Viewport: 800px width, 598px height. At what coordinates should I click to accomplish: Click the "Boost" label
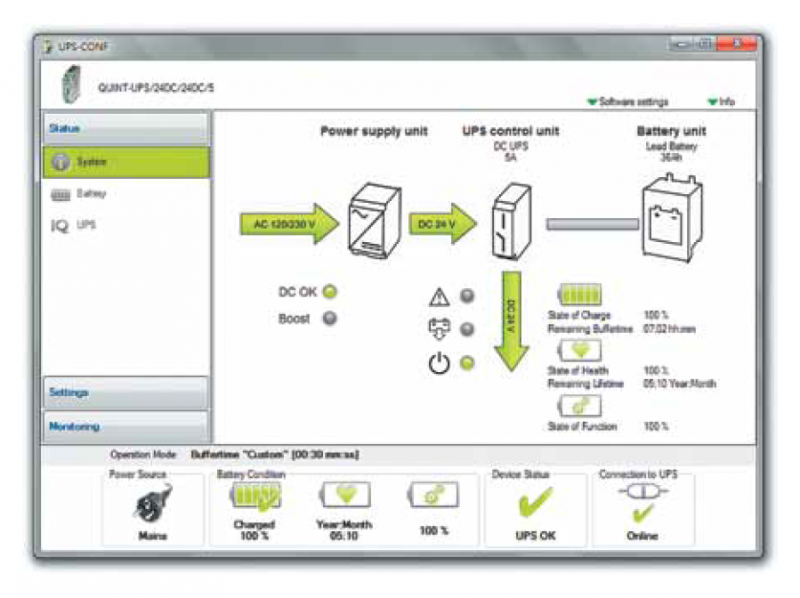(294, 319)
